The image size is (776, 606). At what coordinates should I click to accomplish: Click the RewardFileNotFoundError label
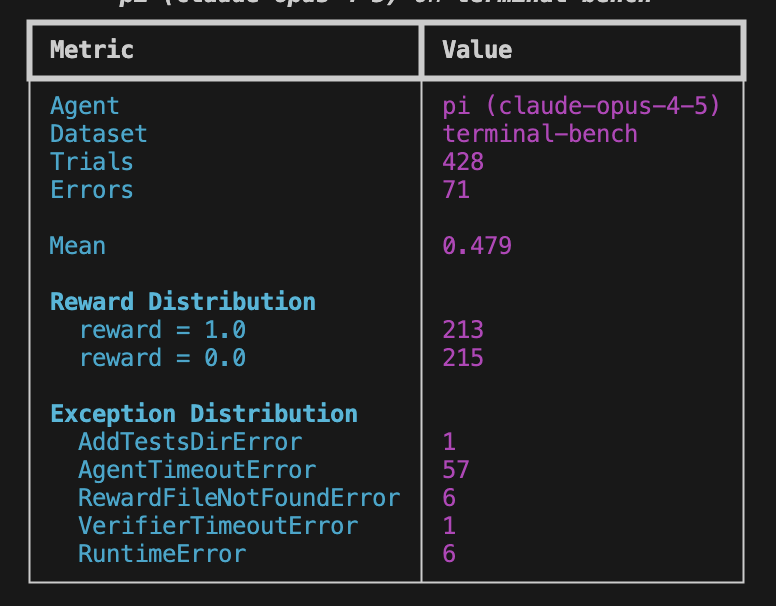[239, 498]
